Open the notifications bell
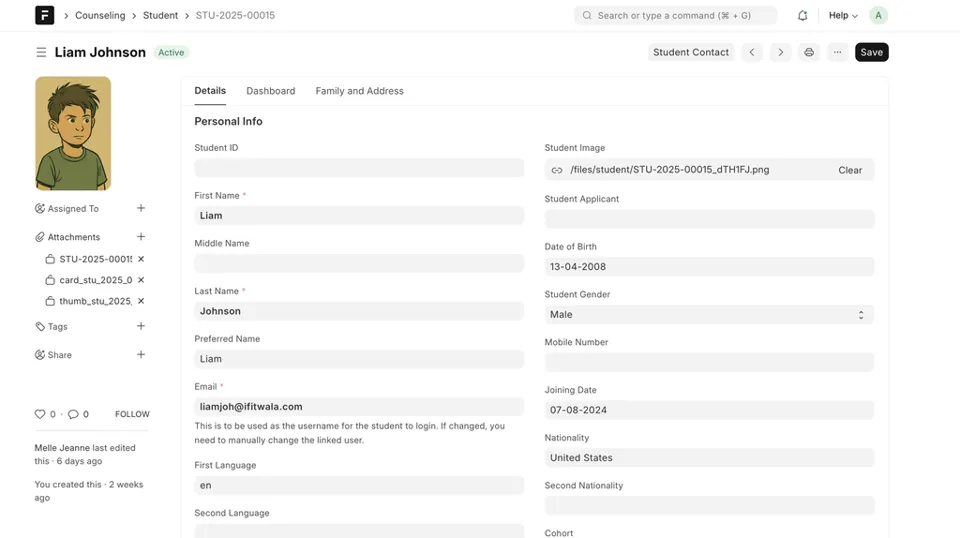960x538 pixels. click(802, 15)
